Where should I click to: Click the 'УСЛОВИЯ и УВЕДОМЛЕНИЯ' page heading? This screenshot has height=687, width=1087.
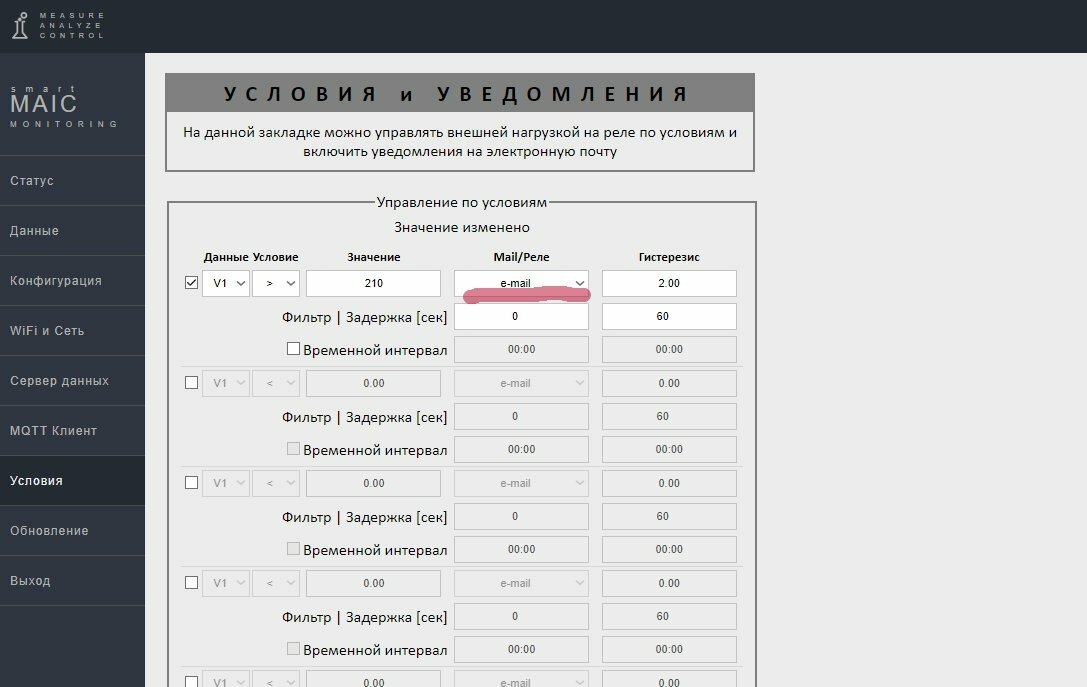458,94
